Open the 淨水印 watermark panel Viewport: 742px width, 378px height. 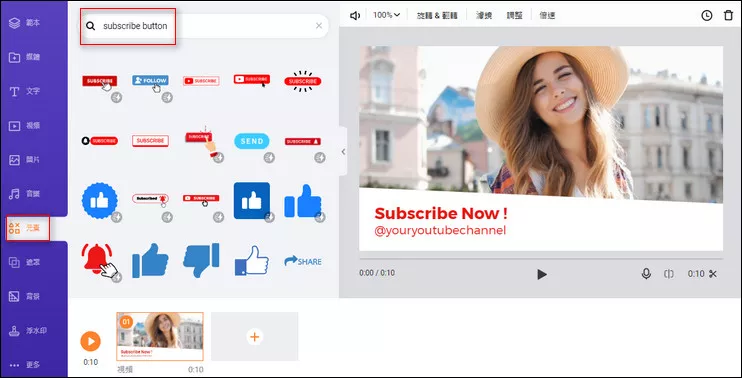point(28,331)
